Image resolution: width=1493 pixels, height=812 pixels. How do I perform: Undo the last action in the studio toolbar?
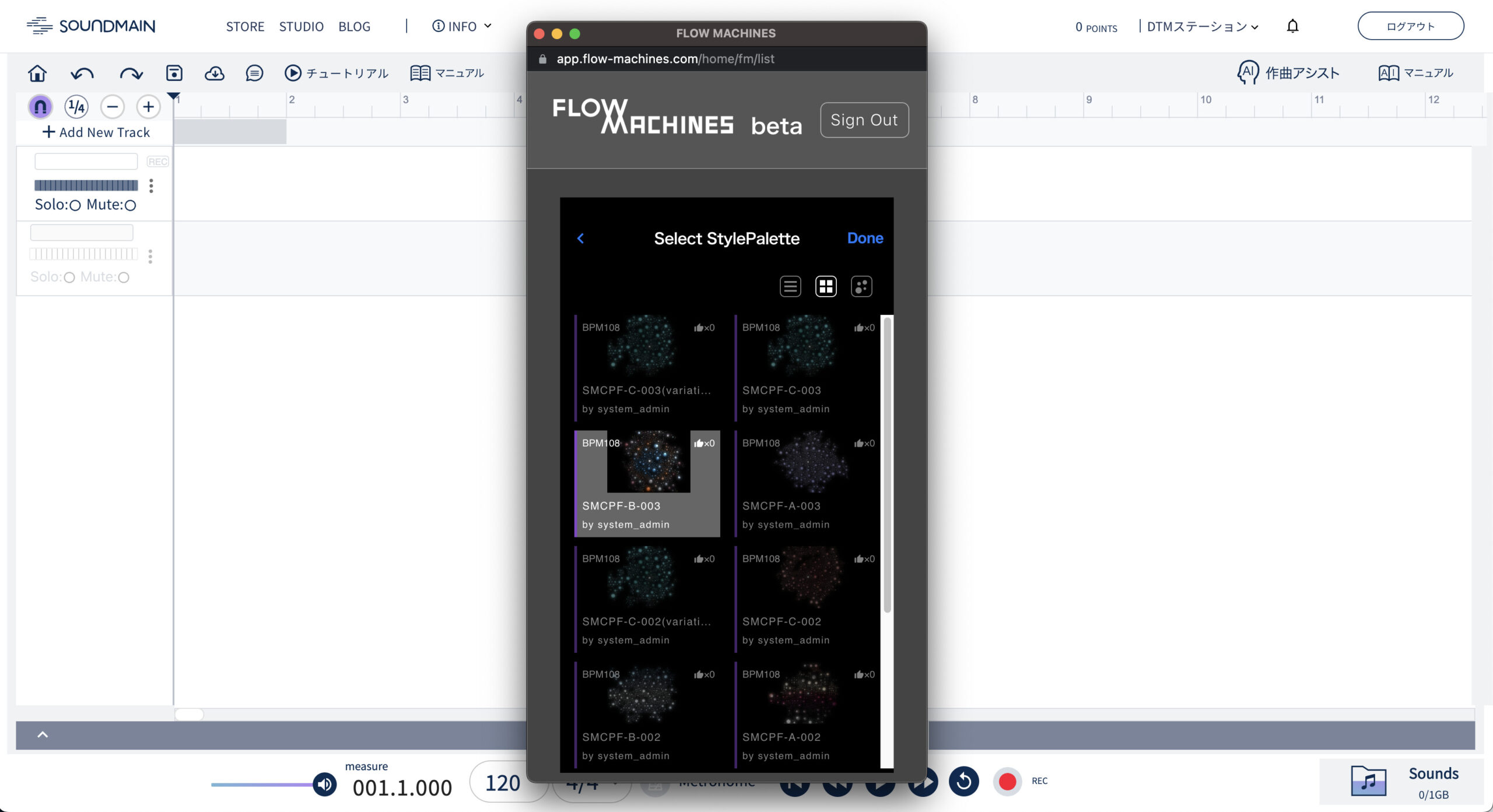(x=82, y=73)
